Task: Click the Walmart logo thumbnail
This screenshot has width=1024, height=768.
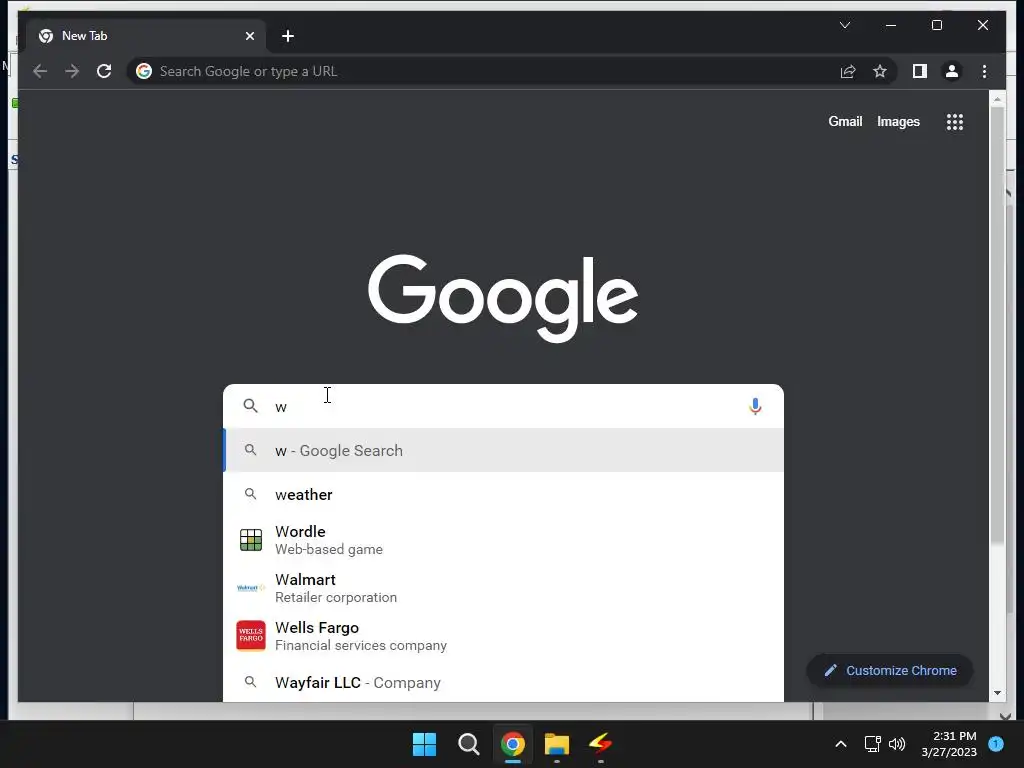Action: (251, 588)
